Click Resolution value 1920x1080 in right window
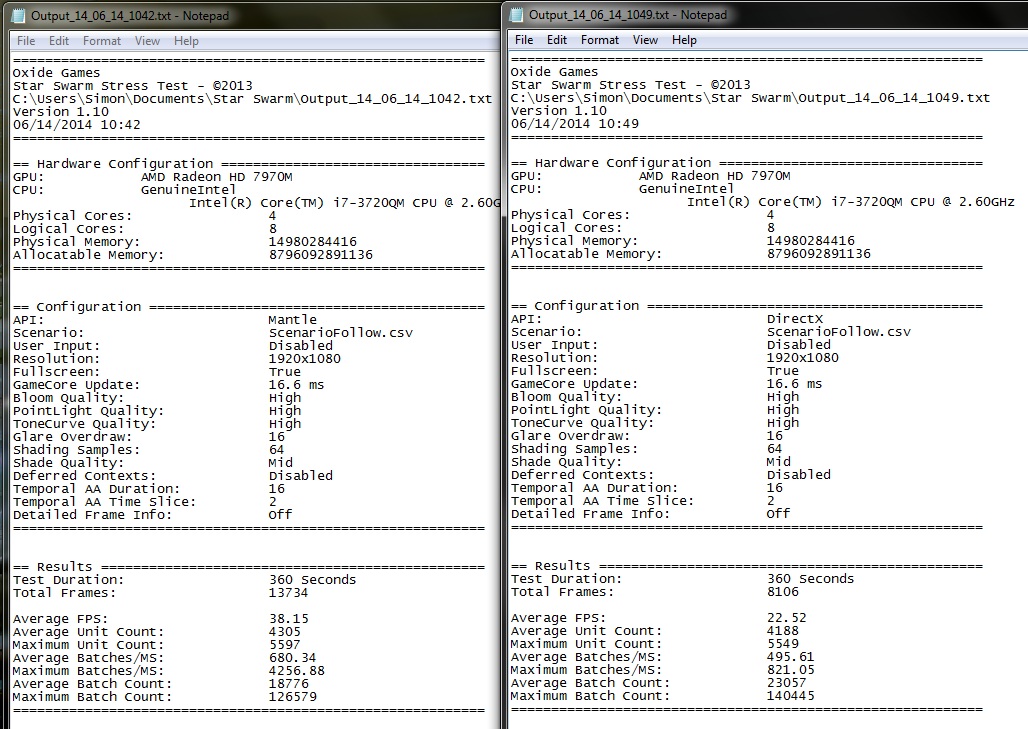The width and height of the screenshot is (1028, 729). 803,358
